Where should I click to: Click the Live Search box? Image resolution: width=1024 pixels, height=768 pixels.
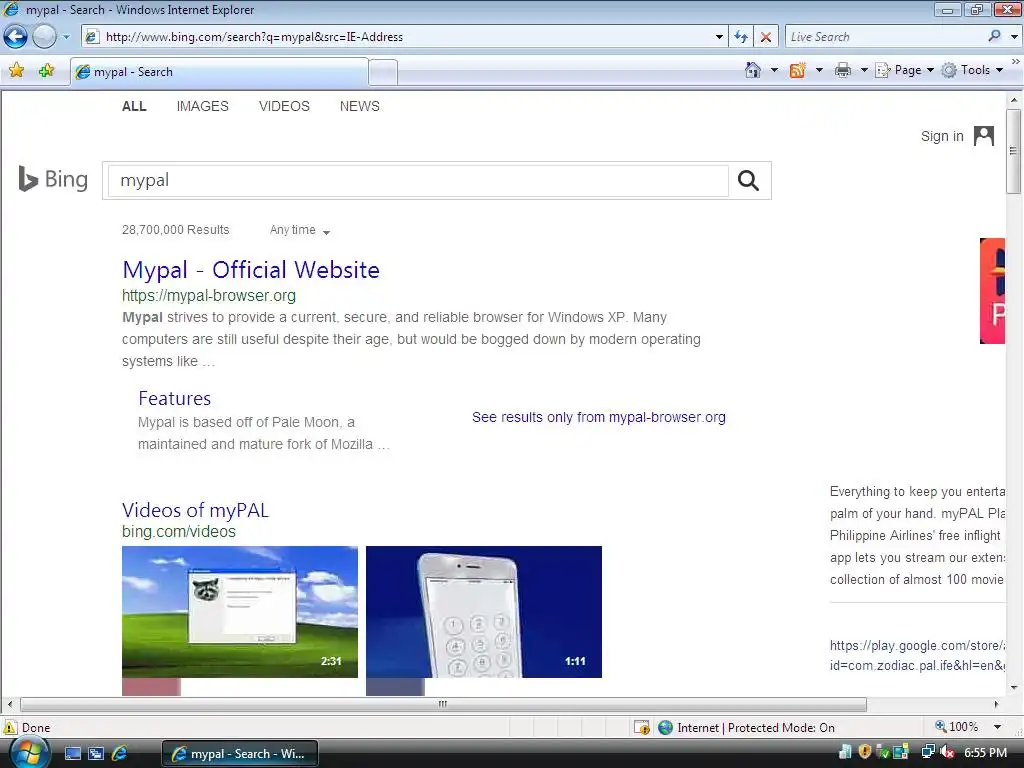tap(883, 37)
